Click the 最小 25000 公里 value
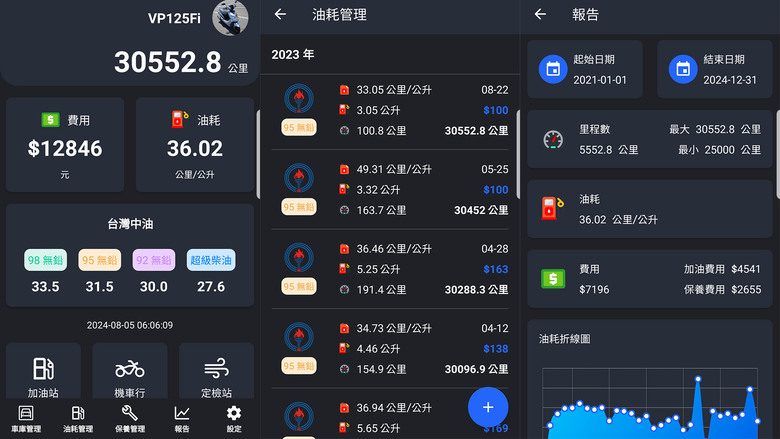780x439 pixels. (x=719, y=150)
